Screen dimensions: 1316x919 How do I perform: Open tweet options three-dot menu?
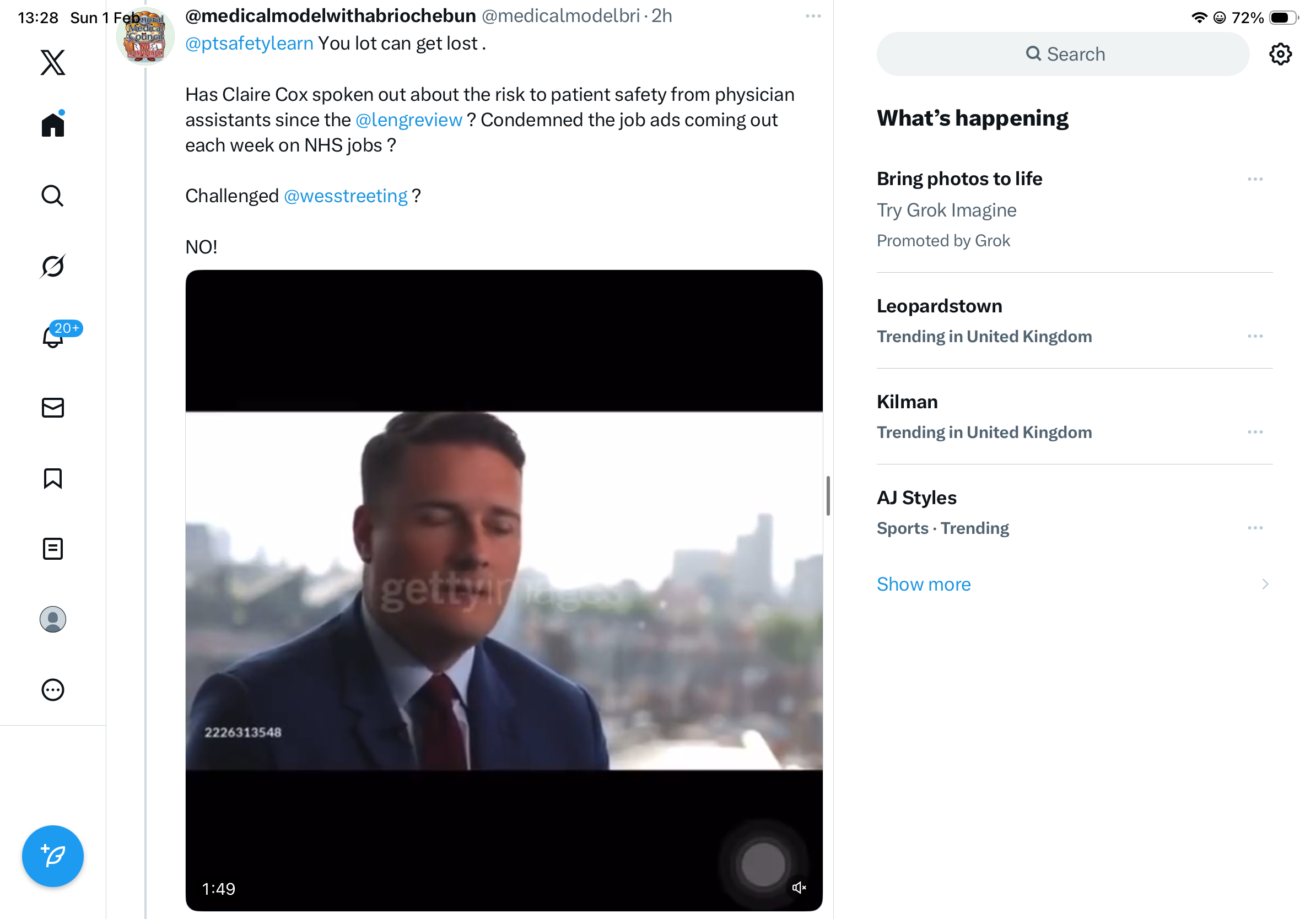pos(813,16)
